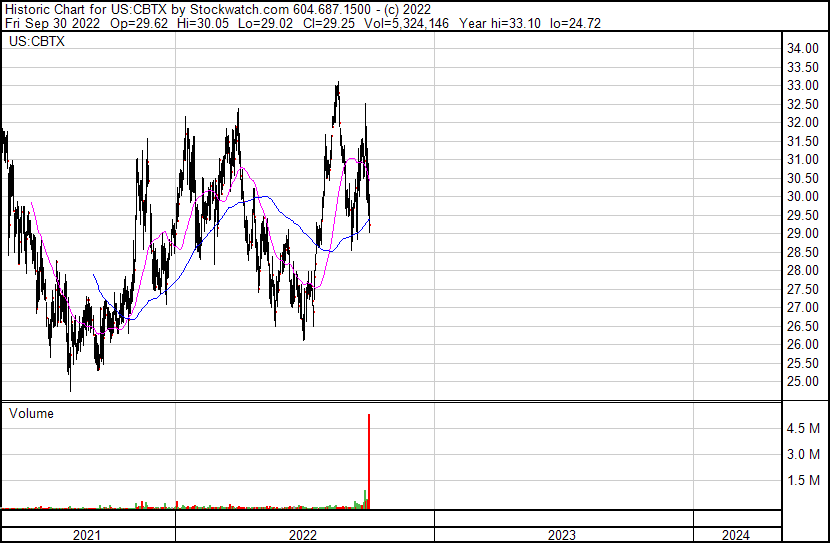Image resolution: width=830 pixels, height=543 pixels.
Task: Click the 33.00 price axis label
Action: (802, 86)
